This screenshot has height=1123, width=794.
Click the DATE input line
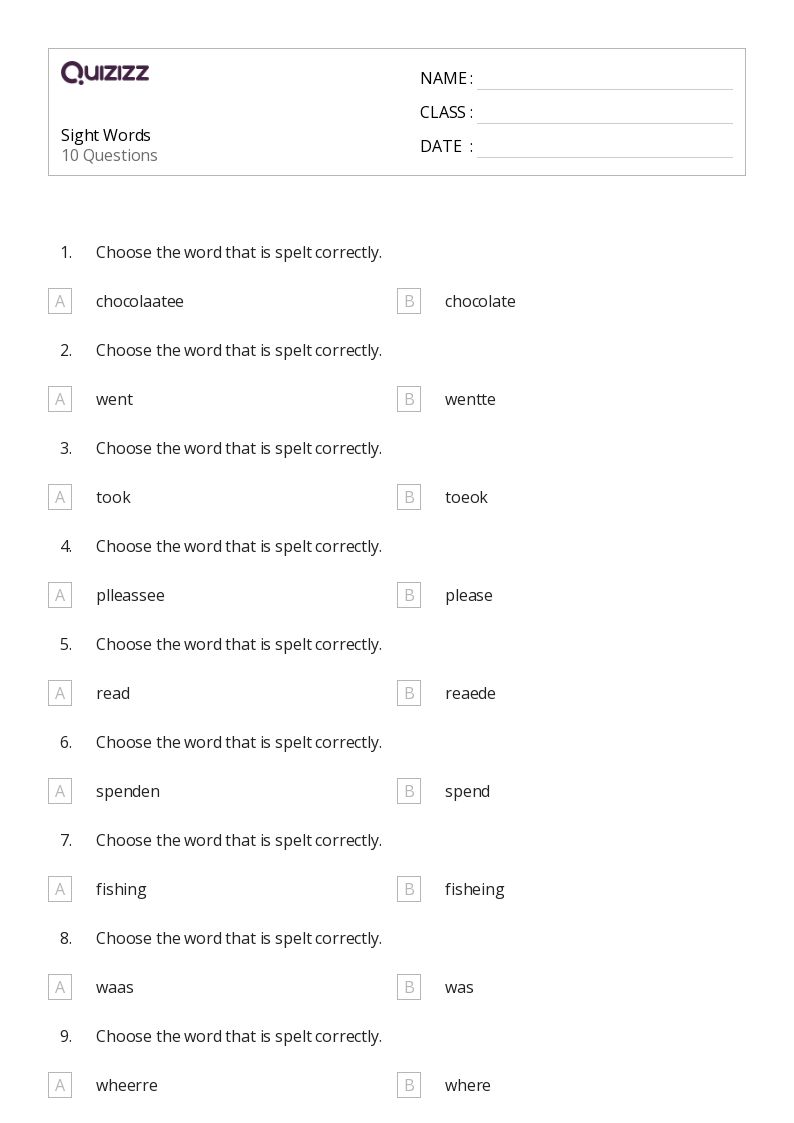pyautogui.click(x=605, y=147)
